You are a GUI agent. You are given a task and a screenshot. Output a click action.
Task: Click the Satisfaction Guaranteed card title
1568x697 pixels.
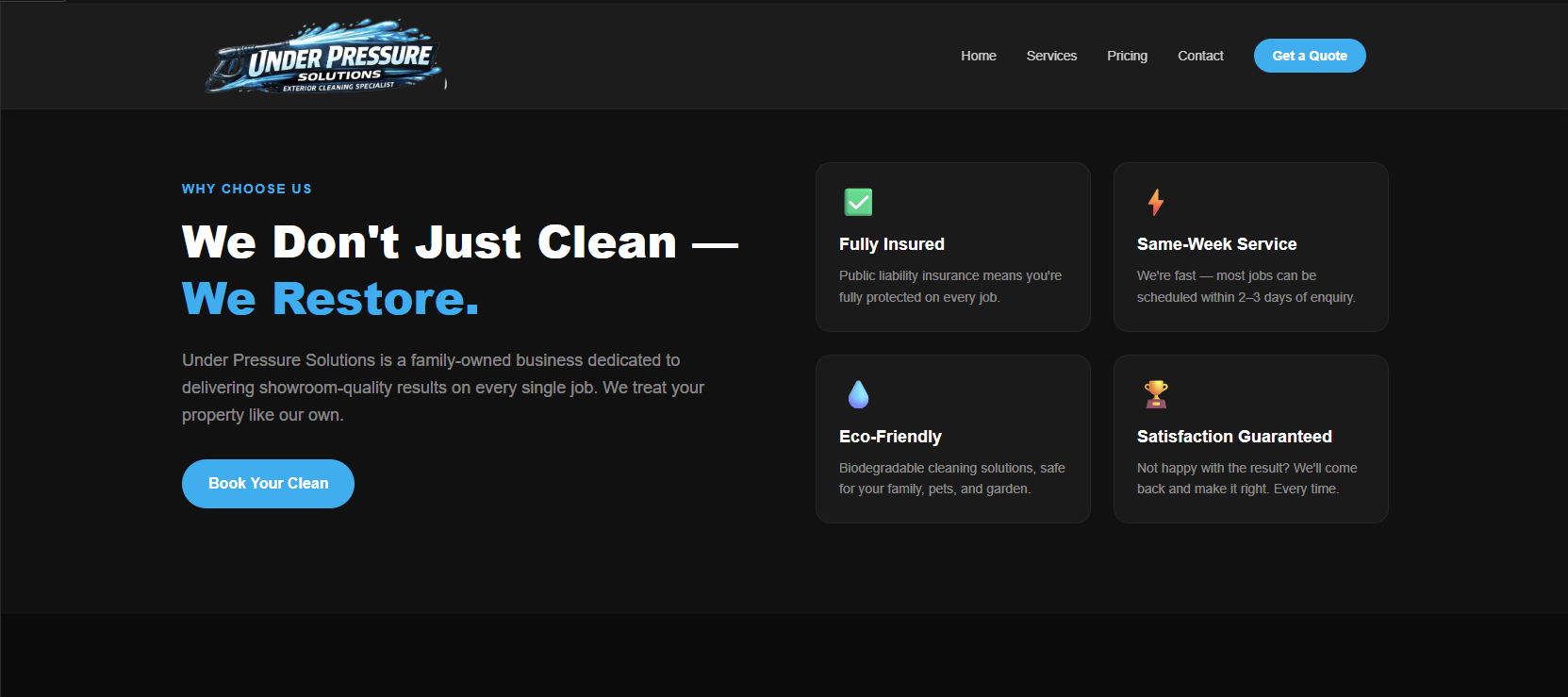1234,437
